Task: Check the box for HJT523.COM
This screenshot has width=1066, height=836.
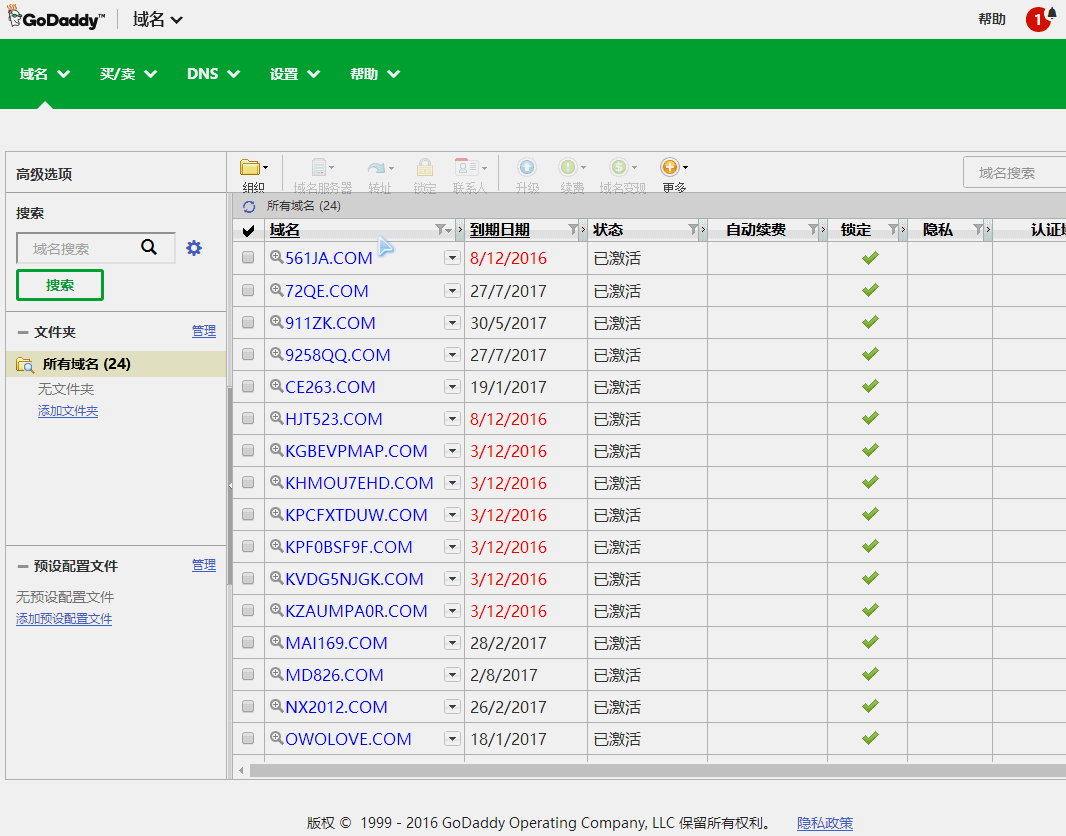Action: [248, 418]
